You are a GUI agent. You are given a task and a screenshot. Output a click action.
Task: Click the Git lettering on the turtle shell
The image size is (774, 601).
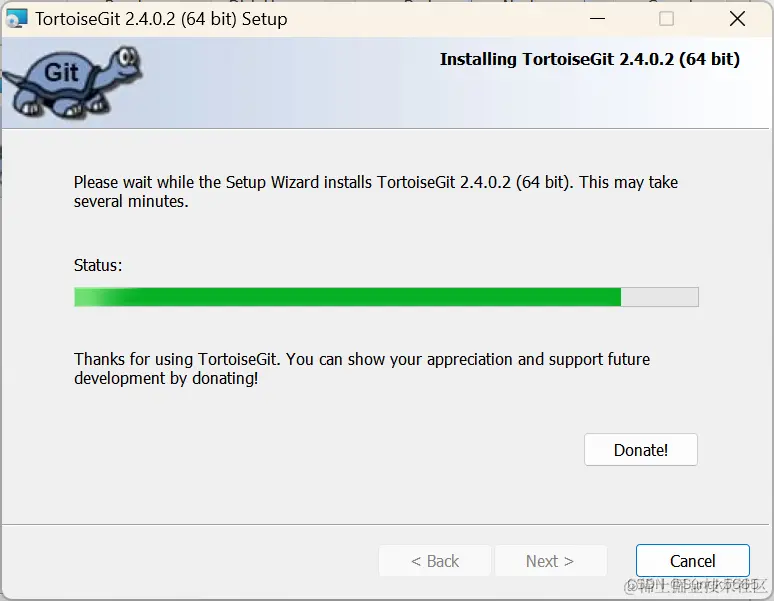click(61, 73)
